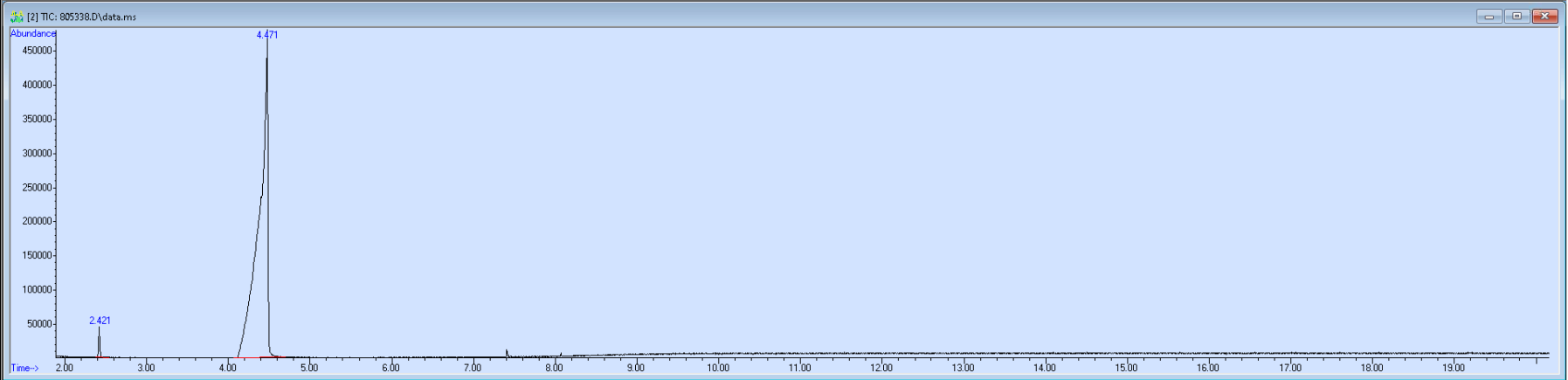Click the 18.00 time axis label
The image size is (1568, 380).
1371,368
